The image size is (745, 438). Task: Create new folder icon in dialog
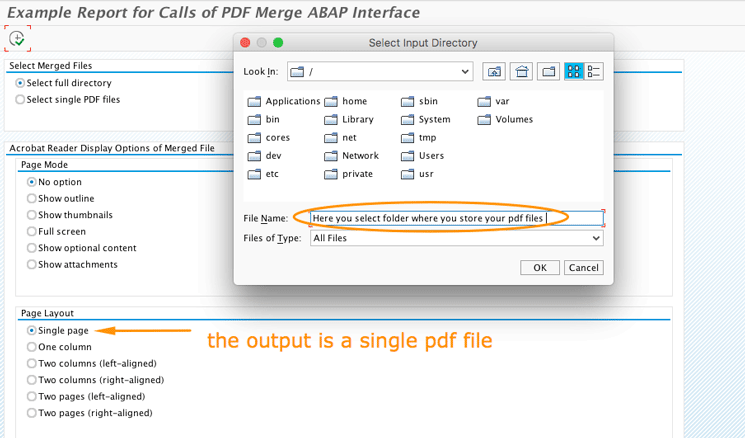(549, 72)
